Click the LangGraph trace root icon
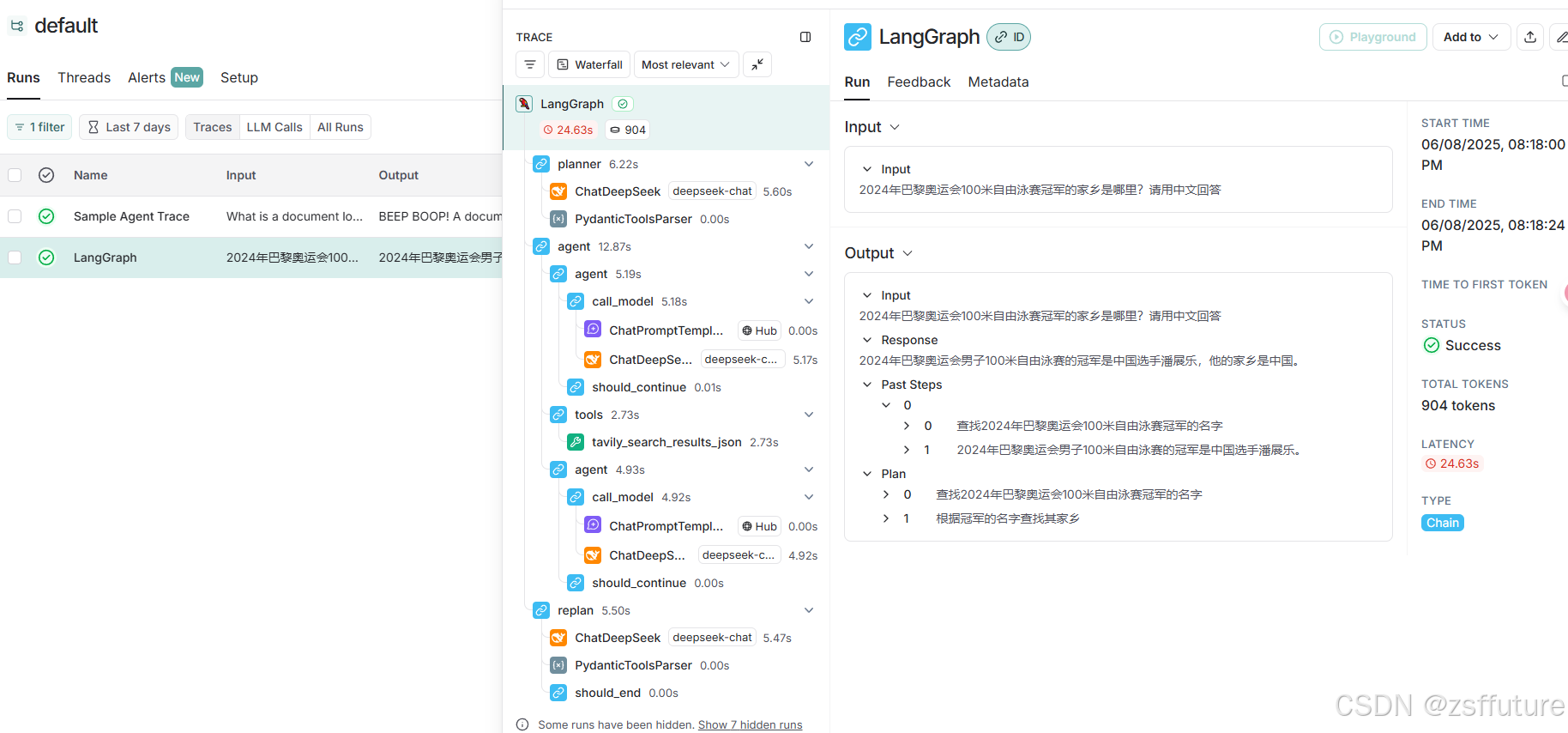Viewport: 1568px width, 733px height. tap(524, 104)
